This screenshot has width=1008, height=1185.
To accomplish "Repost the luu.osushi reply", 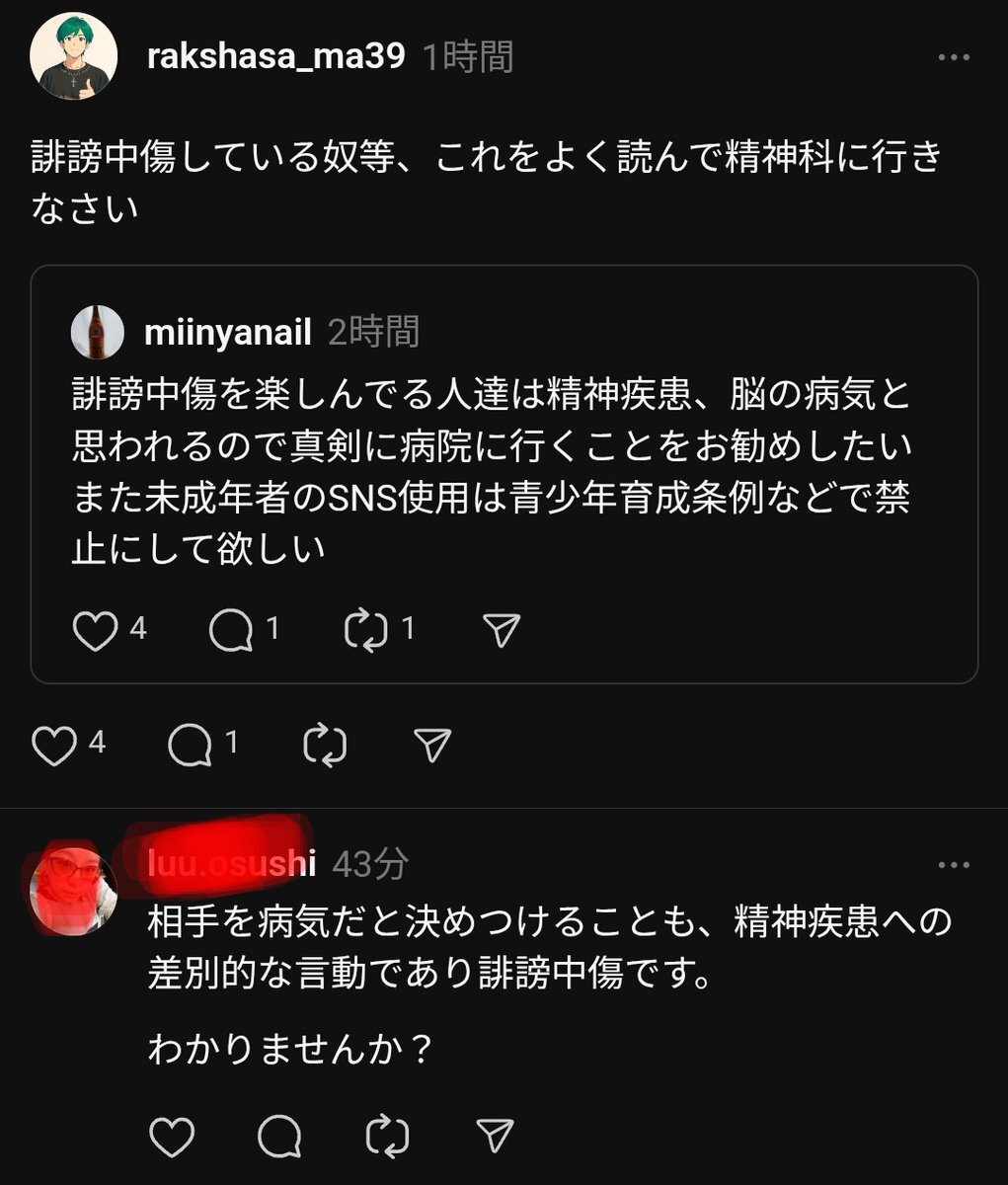I will coord(387,1136).
